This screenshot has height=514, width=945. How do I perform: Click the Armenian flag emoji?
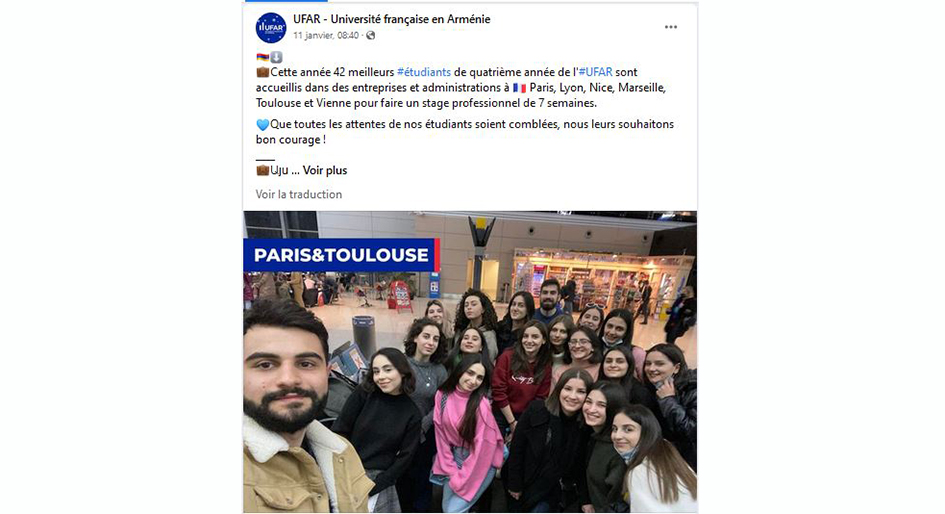pyautogui.click(x=262, y=57)
